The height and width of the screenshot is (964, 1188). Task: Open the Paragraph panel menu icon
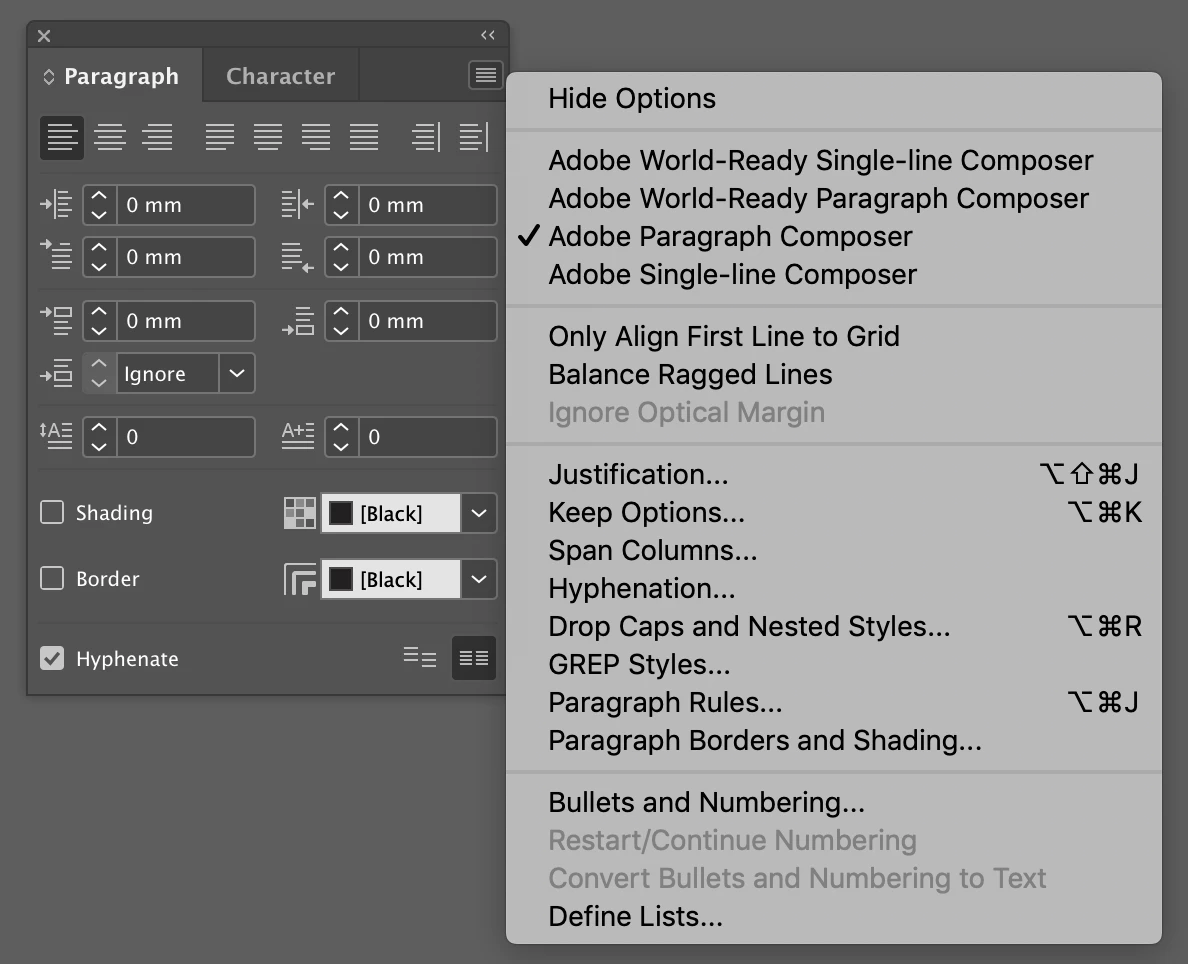click(x=486, y=75)
